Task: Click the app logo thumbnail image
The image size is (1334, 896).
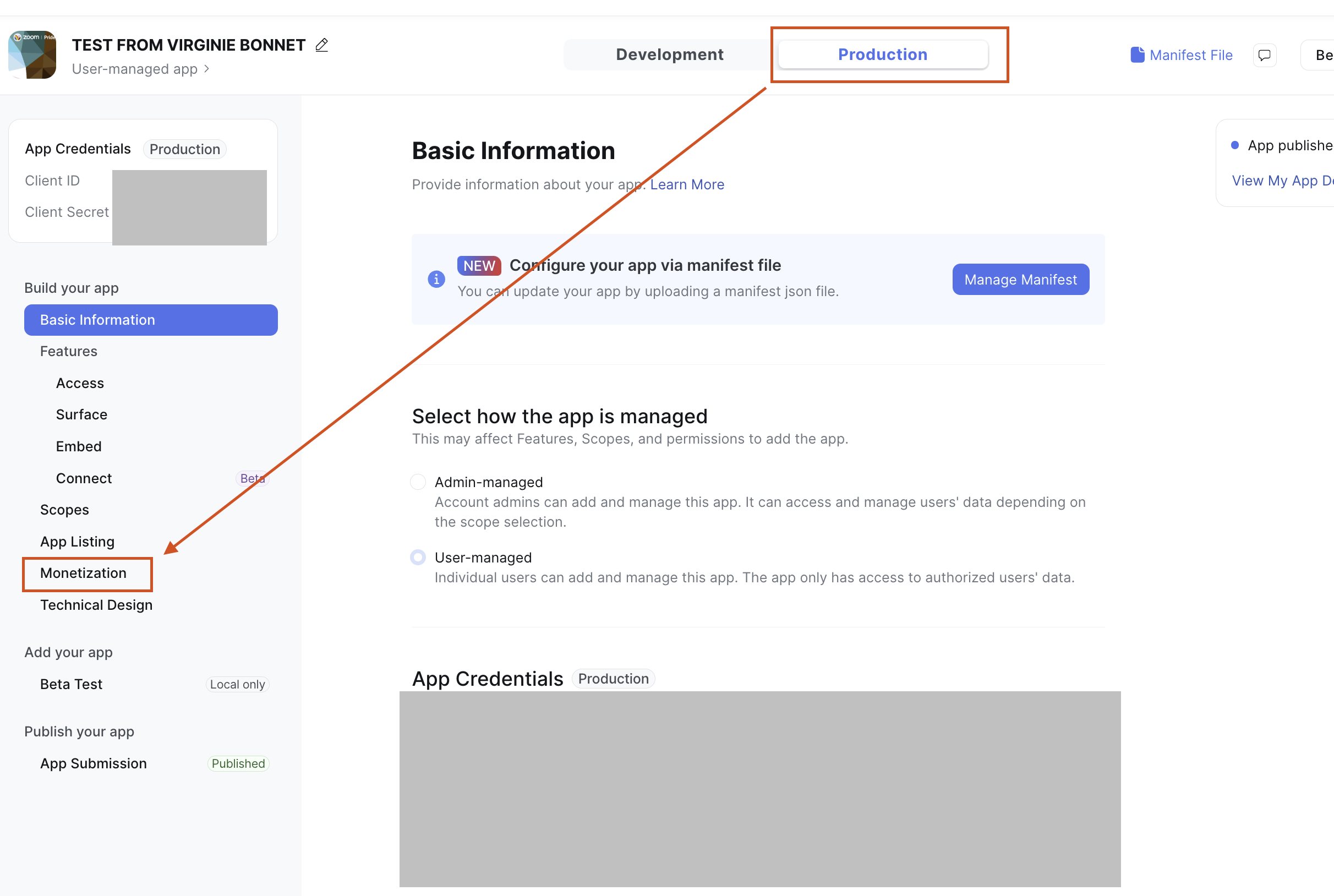Action: tap(32, 55)
